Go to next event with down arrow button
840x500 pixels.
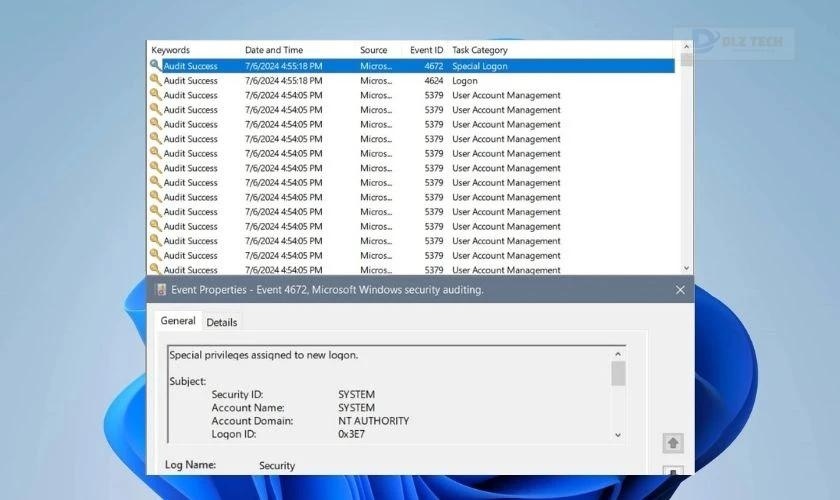(x=673, y=472)
